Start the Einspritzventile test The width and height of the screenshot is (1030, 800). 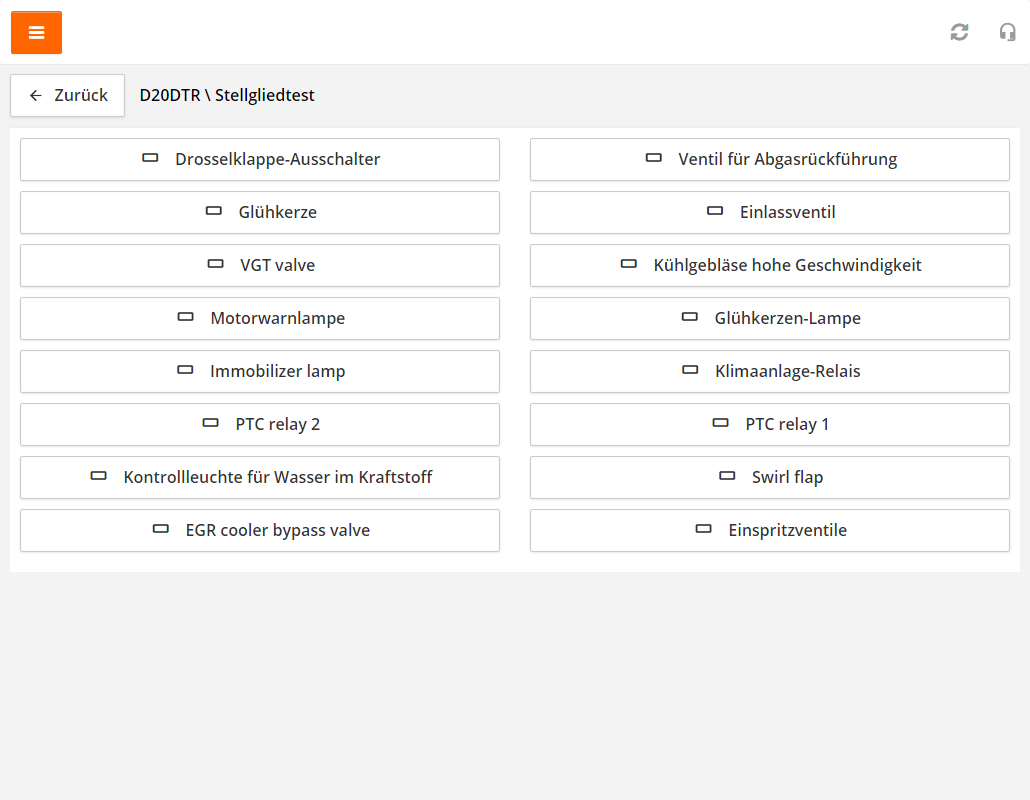770,530
